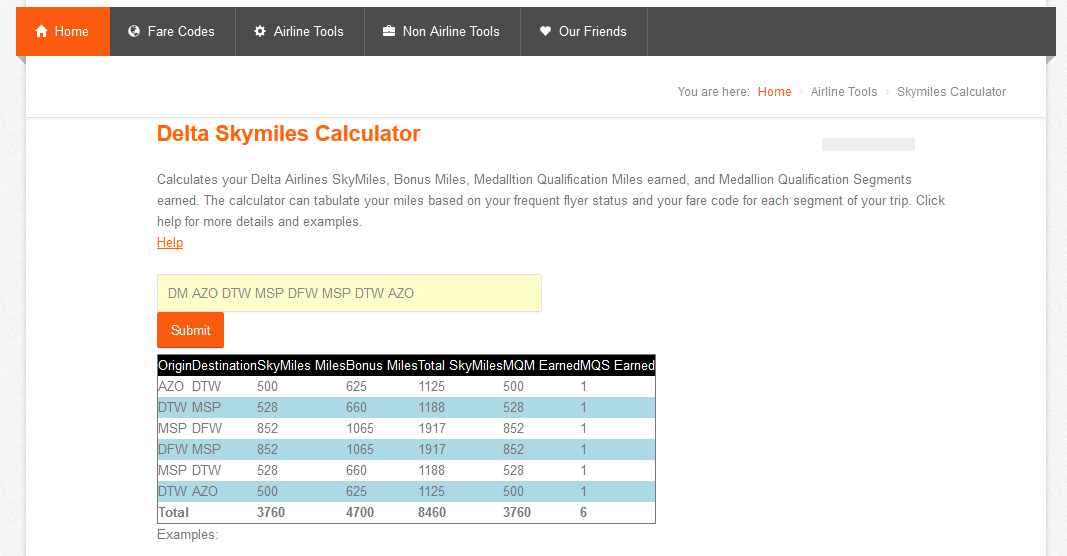Click the house icon in navigation bar
The width and height of the screenshot is (1067, 556).
[42, 32]
